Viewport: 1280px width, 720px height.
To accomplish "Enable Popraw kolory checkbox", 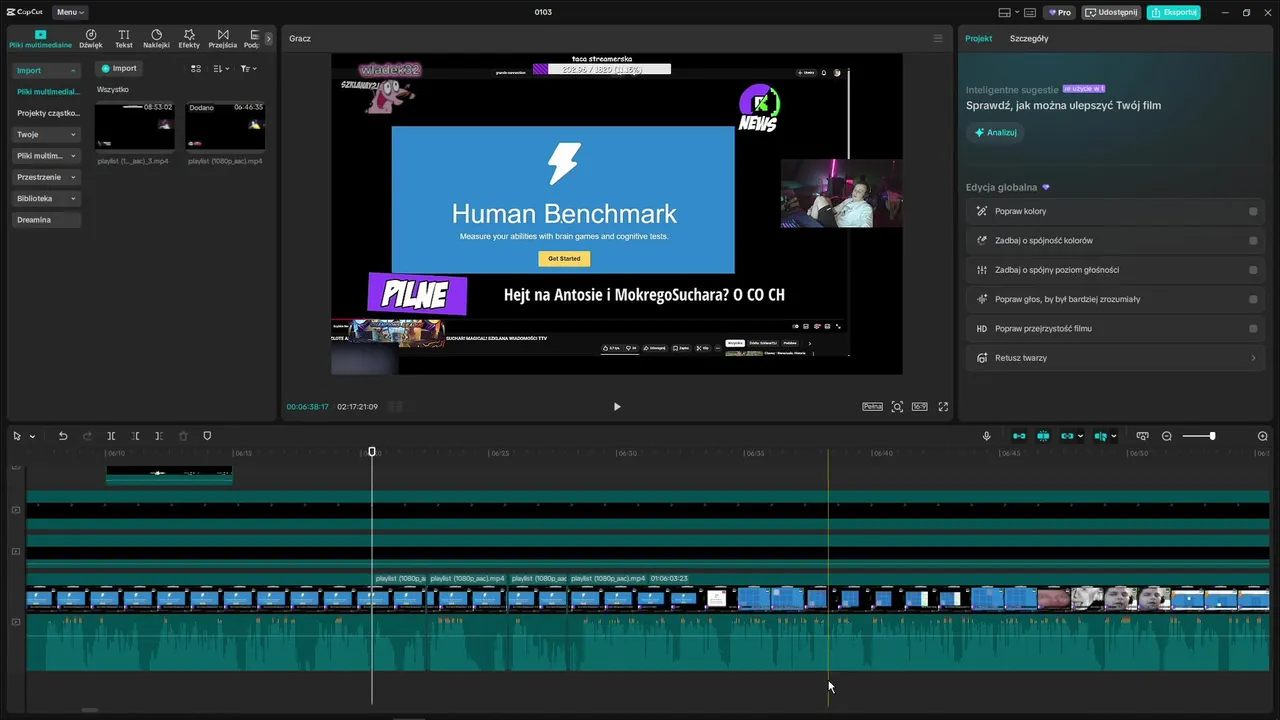I will click(1253, 211).
